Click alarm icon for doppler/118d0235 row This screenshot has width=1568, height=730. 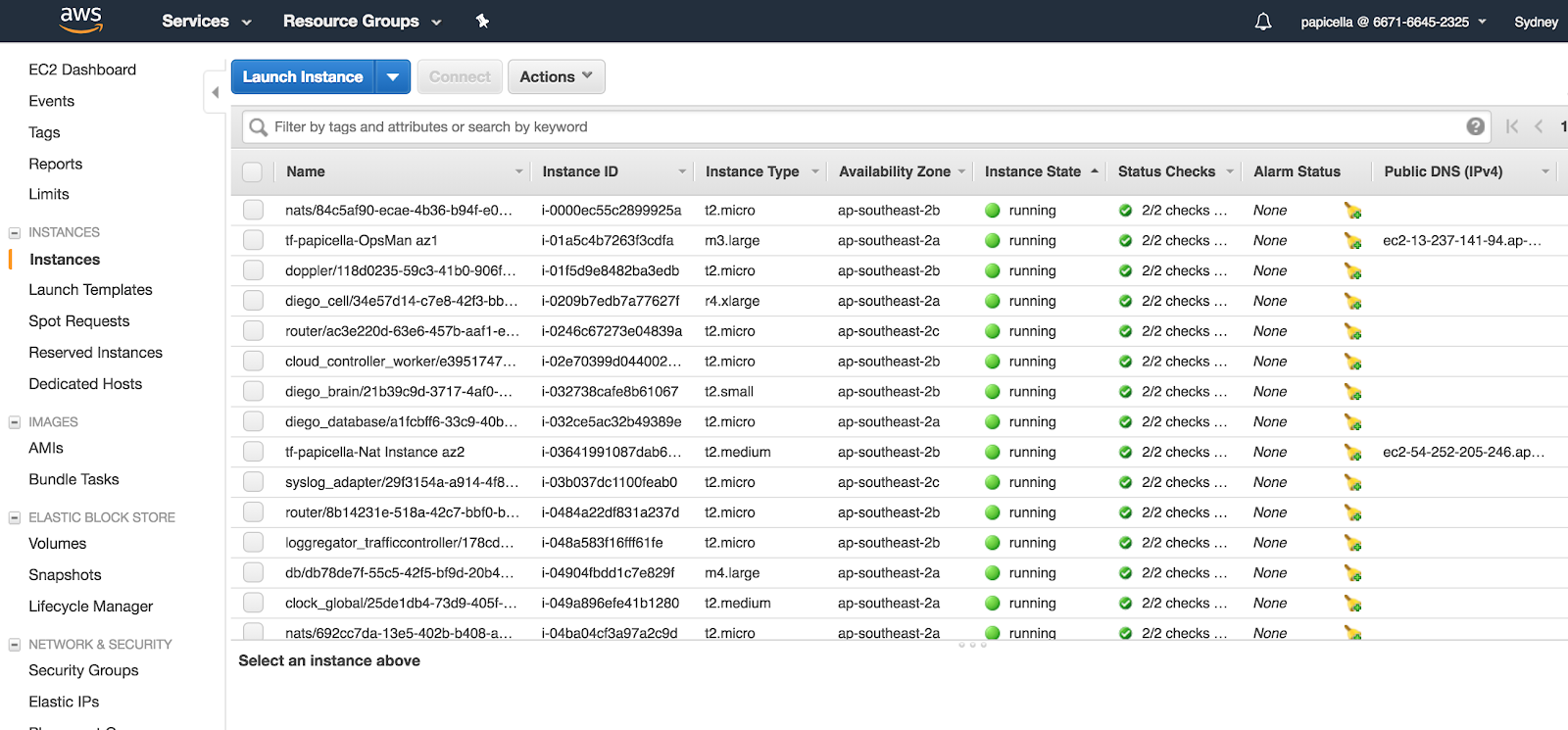point(1353,271)
